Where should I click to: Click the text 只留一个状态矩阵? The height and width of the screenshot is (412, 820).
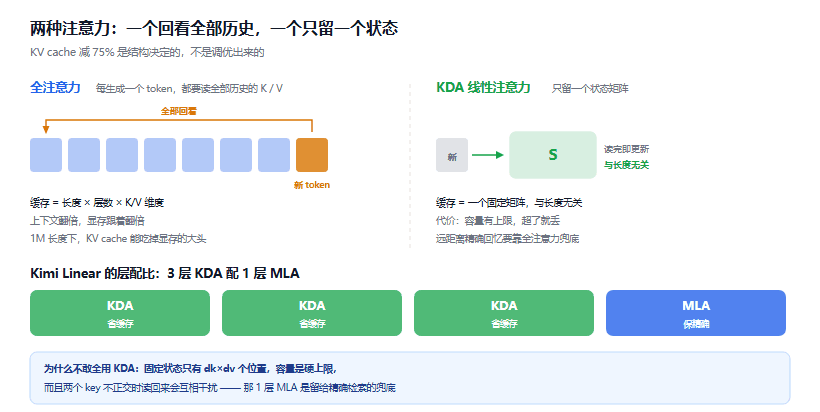(x=590, y=88)
